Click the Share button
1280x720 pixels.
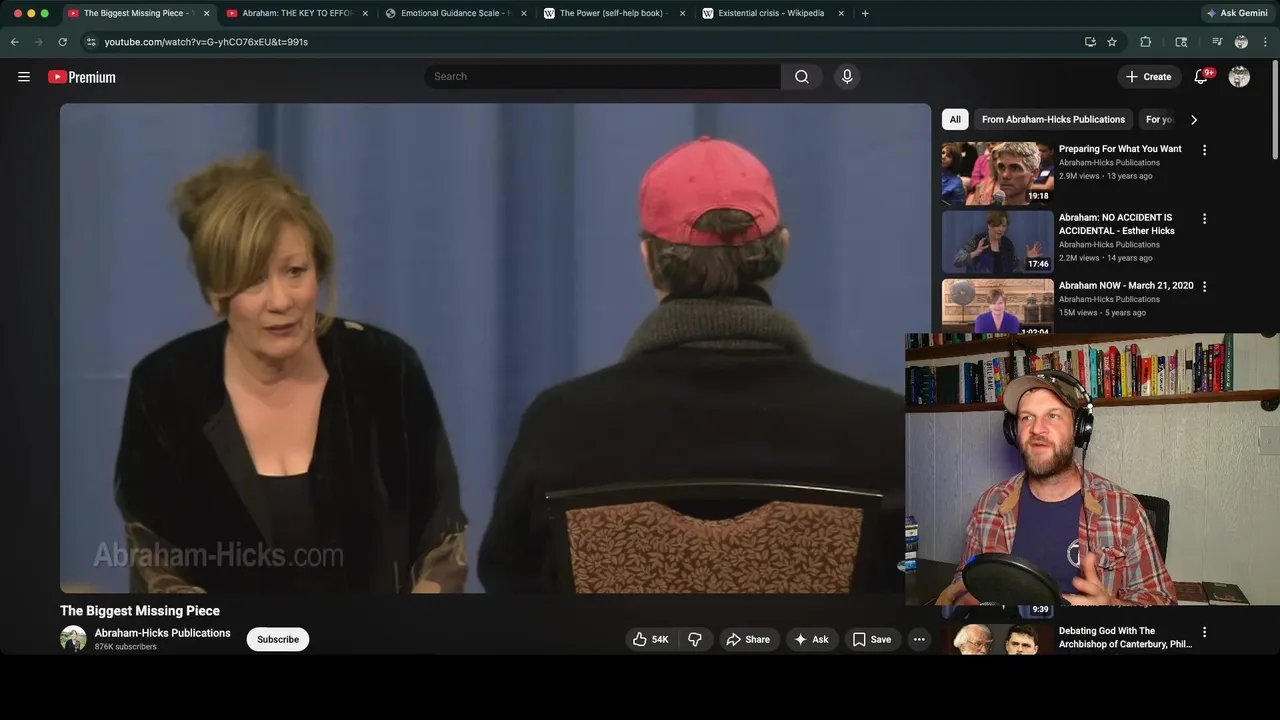pos(748,640)
